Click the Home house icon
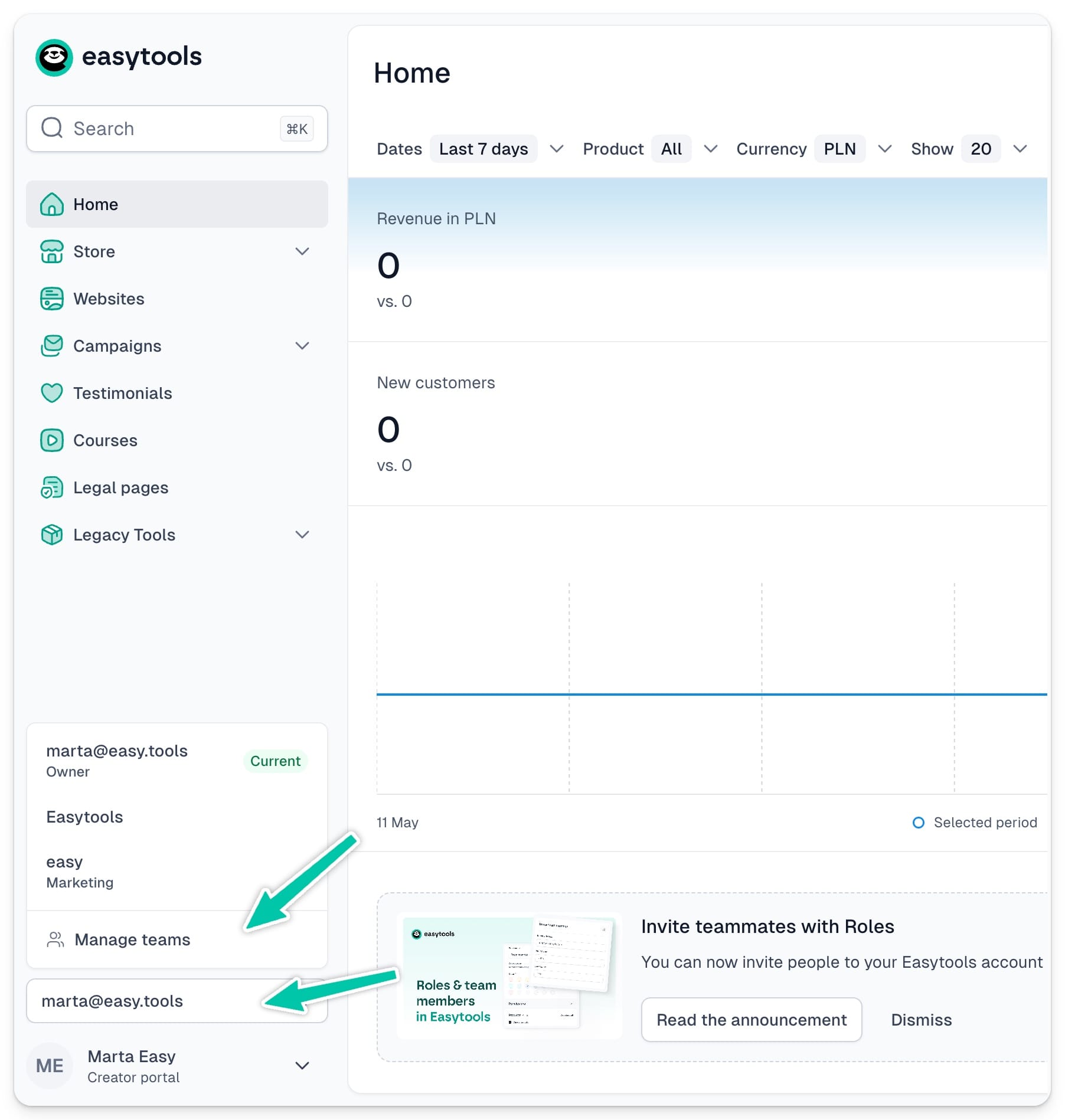Viewport: 1065px width, 1120px height. pyautogui.click(x=52, y=204)
